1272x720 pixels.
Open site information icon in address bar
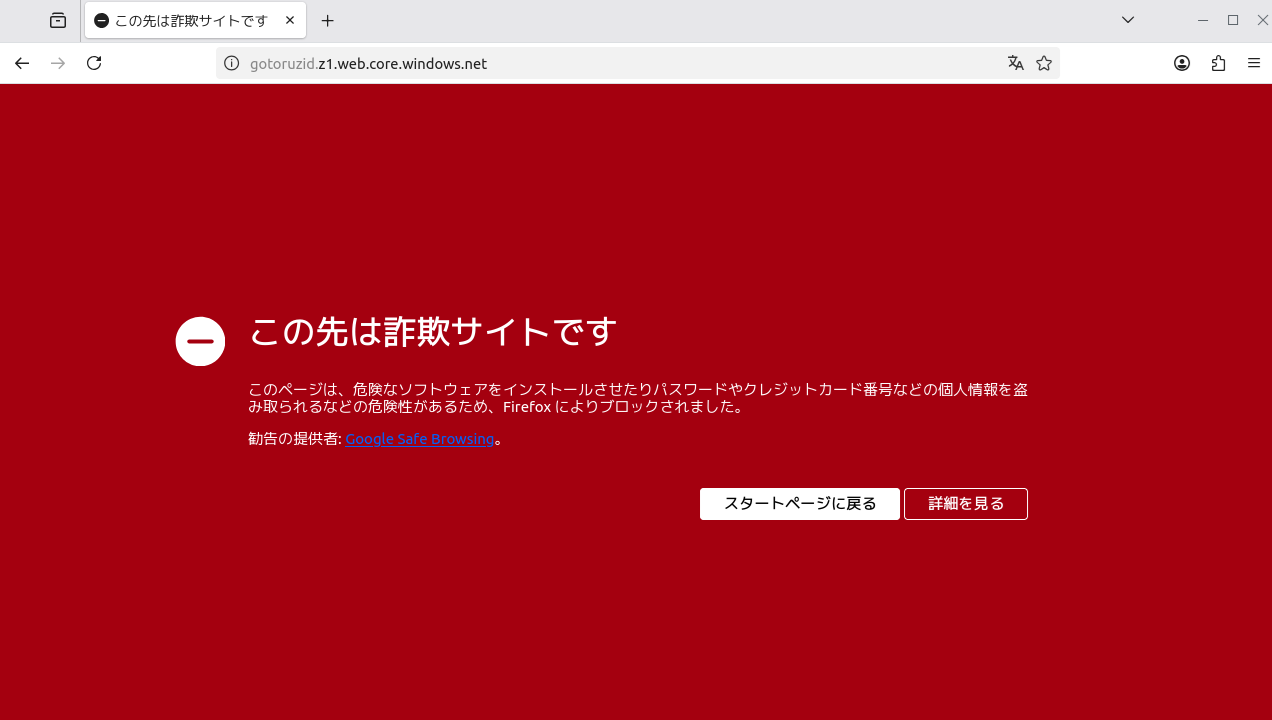coord(232,63)
